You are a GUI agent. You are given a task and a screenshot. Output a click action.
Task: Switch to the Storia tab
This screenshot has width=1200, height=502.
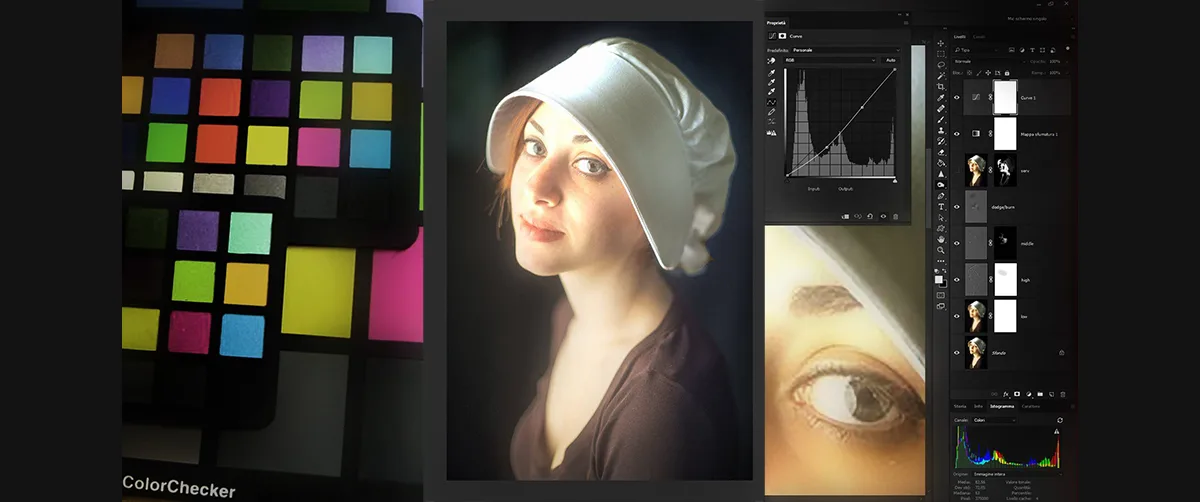point(960,406)
